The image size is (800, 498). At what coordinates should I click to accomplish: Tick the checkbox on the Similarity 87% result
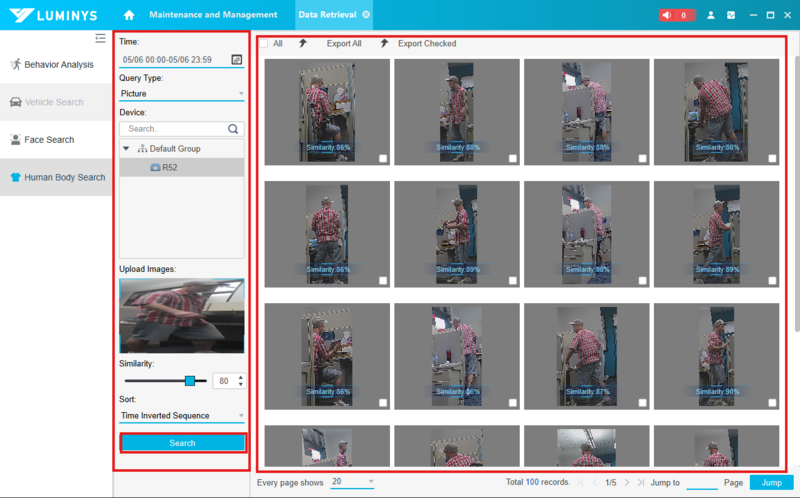tap(642, 403)
